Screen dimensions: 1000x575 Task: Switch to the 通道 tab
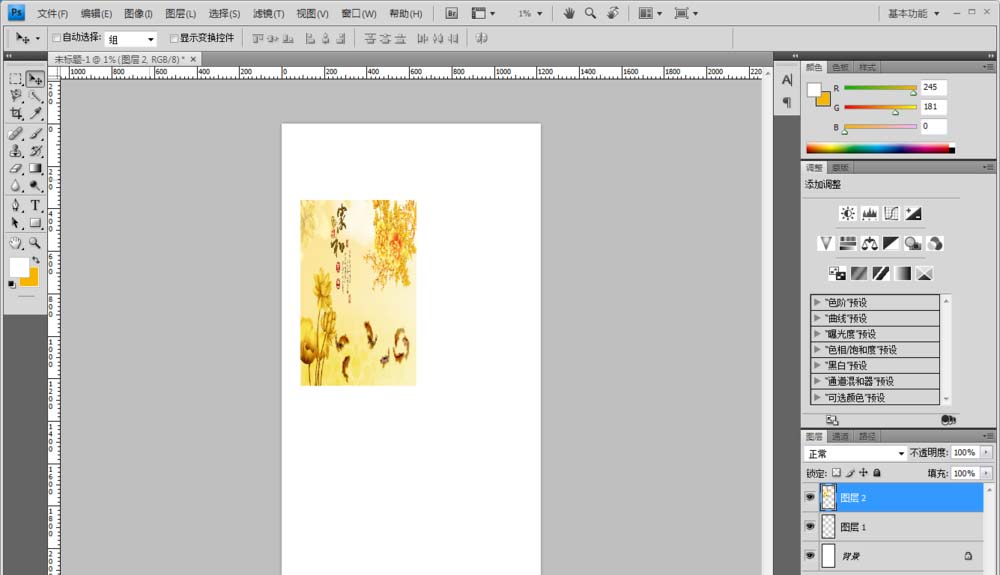coord(840,437)
